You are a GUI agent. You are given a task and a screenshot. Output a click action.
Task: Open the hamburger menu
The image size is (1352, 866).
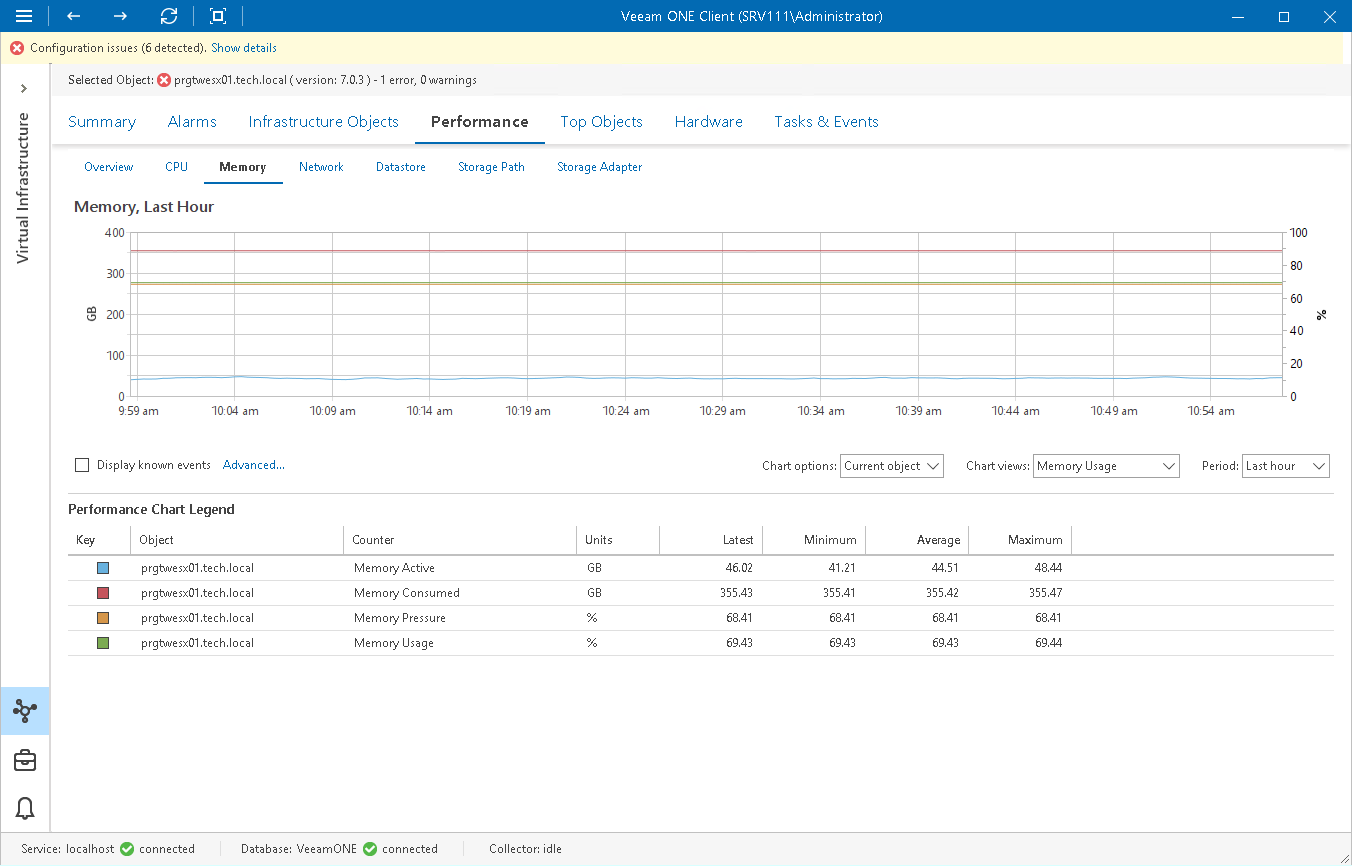[x=24, y=16]
